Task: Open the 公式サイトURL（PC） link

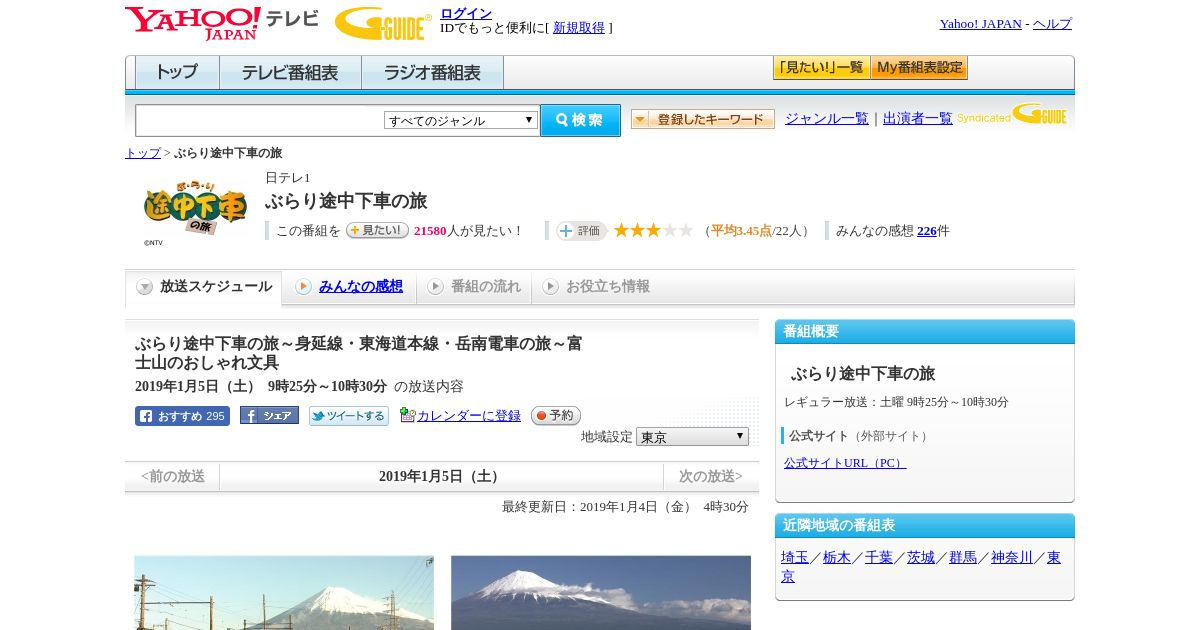Action: click(x=845, y=463)
